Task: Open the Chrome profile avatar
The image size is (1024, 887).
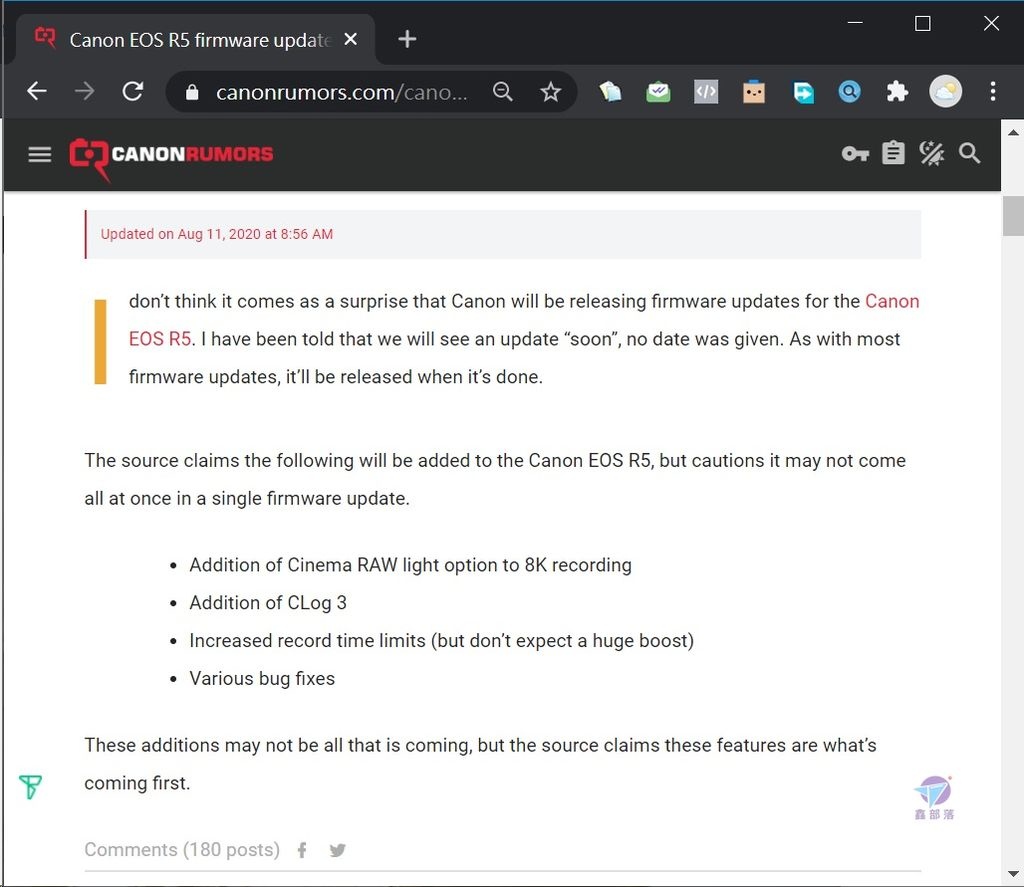Action: tap(945, 91)
